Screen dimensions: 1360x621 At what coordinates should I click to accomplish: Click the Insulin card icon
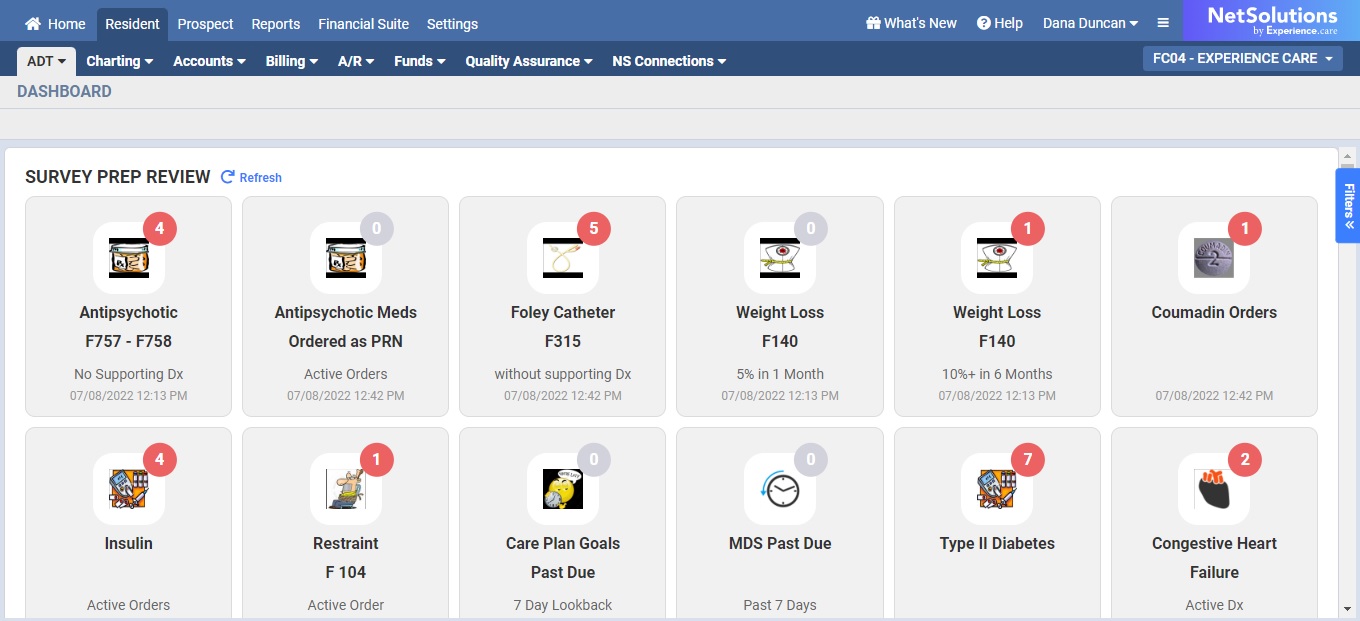click(129, 488)
